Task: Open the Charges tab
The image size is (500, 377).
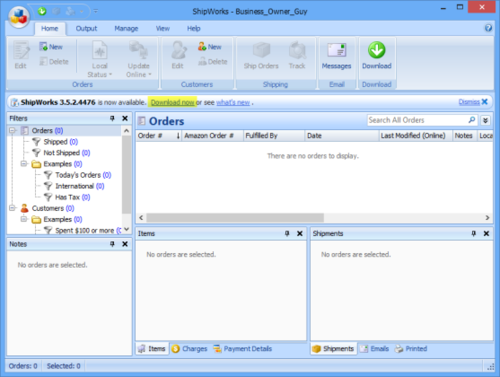Action: click(189, 349)
